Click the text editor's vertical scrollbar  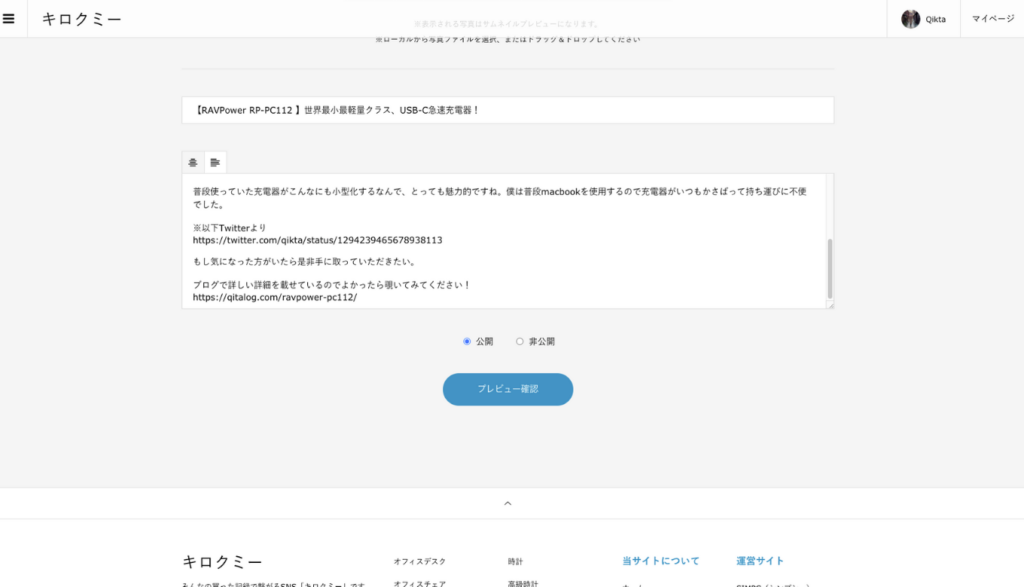point(830,268)
